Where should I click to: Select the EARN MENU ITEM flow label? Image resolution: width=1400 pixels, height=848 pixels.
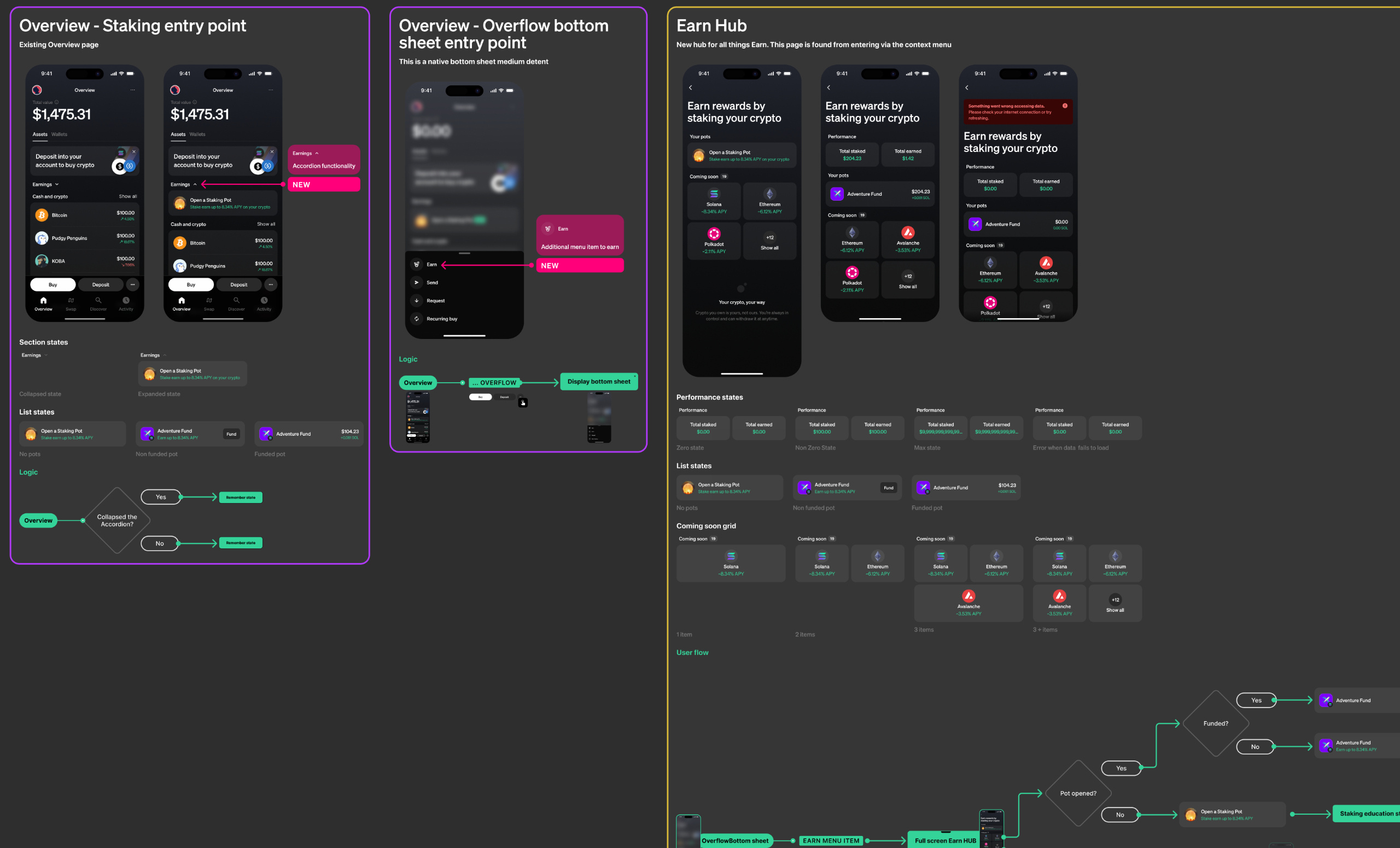831,840
